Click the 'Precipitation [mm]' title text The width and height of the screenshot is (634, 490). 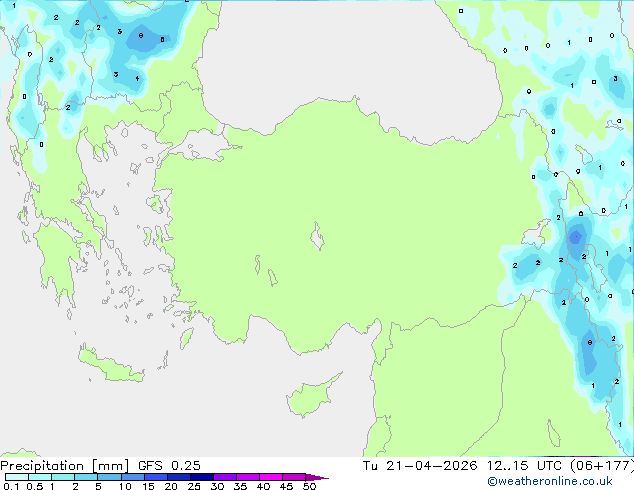point(65,466)
